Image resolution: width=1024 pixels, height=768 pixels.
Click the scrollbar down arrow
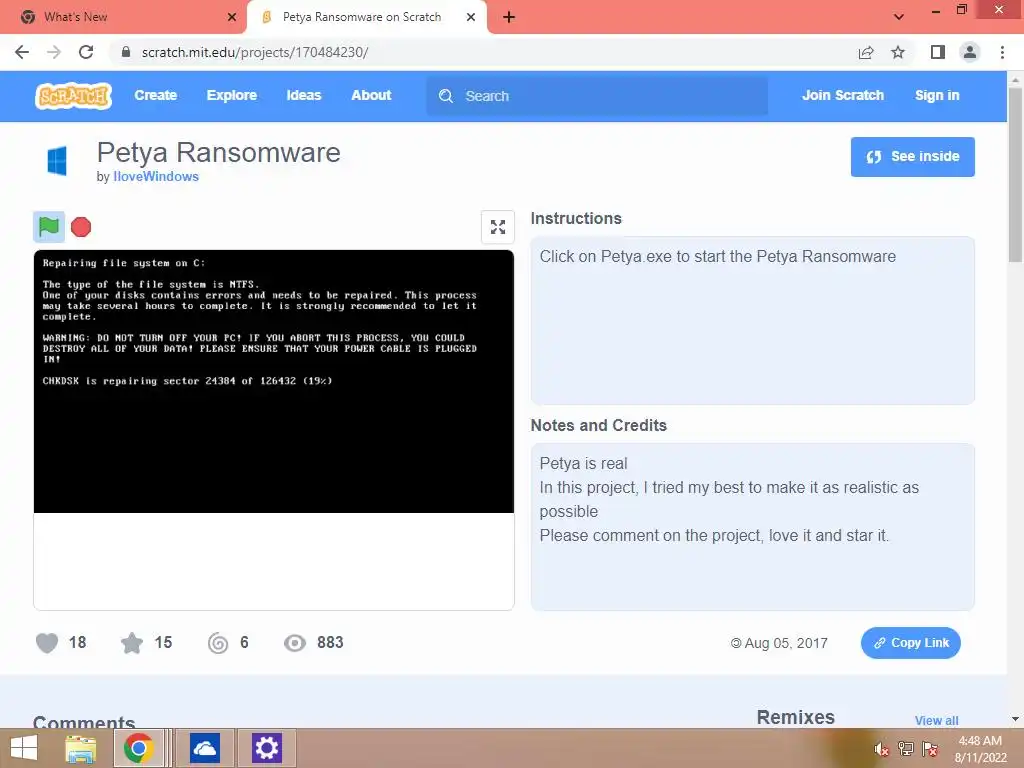pos(1015,719)
